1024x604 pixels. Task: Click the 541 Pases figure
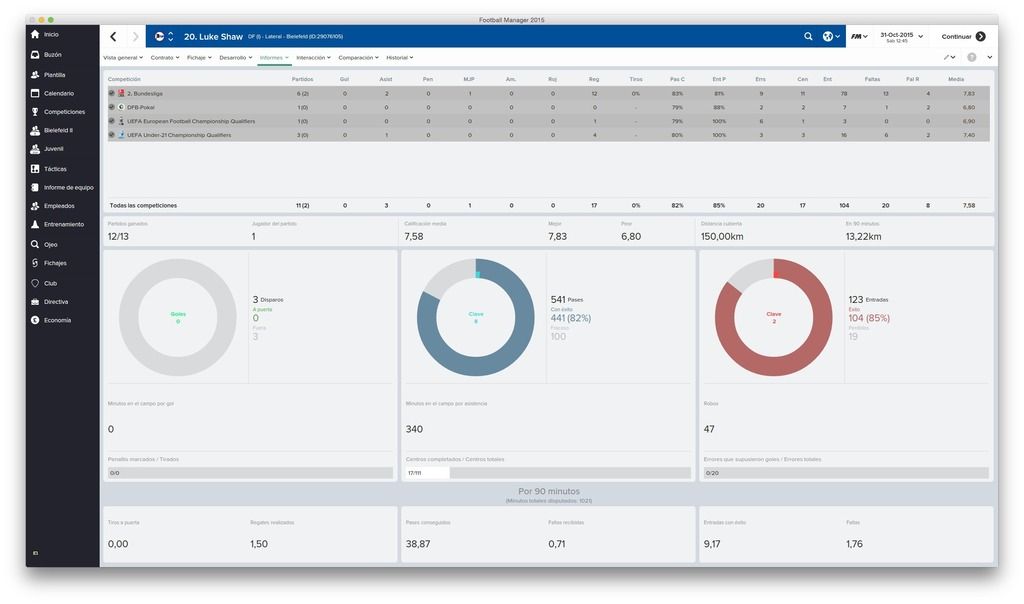(x=567, y=299)
